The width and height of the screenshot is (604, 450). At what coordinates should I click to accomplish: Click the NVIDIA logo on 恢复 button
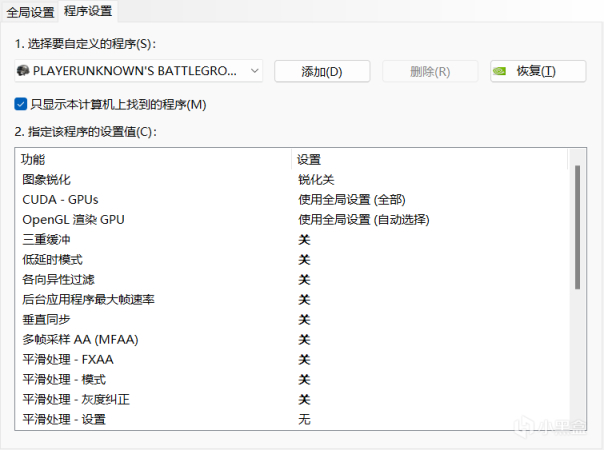coord(500,71)
